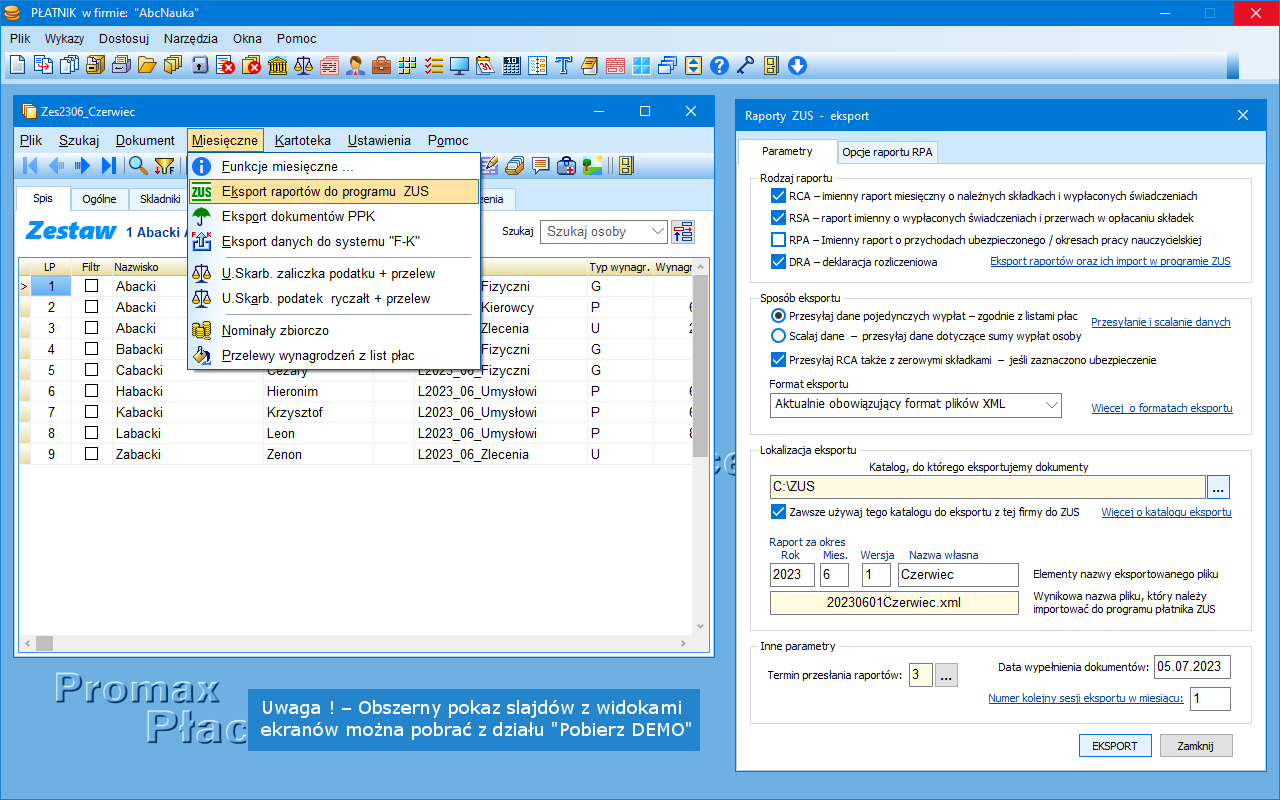Choose 'Przelewy wynagrodzeń z list płac' entry
Screen dimensions: 1280x800
tap(334, 355)
